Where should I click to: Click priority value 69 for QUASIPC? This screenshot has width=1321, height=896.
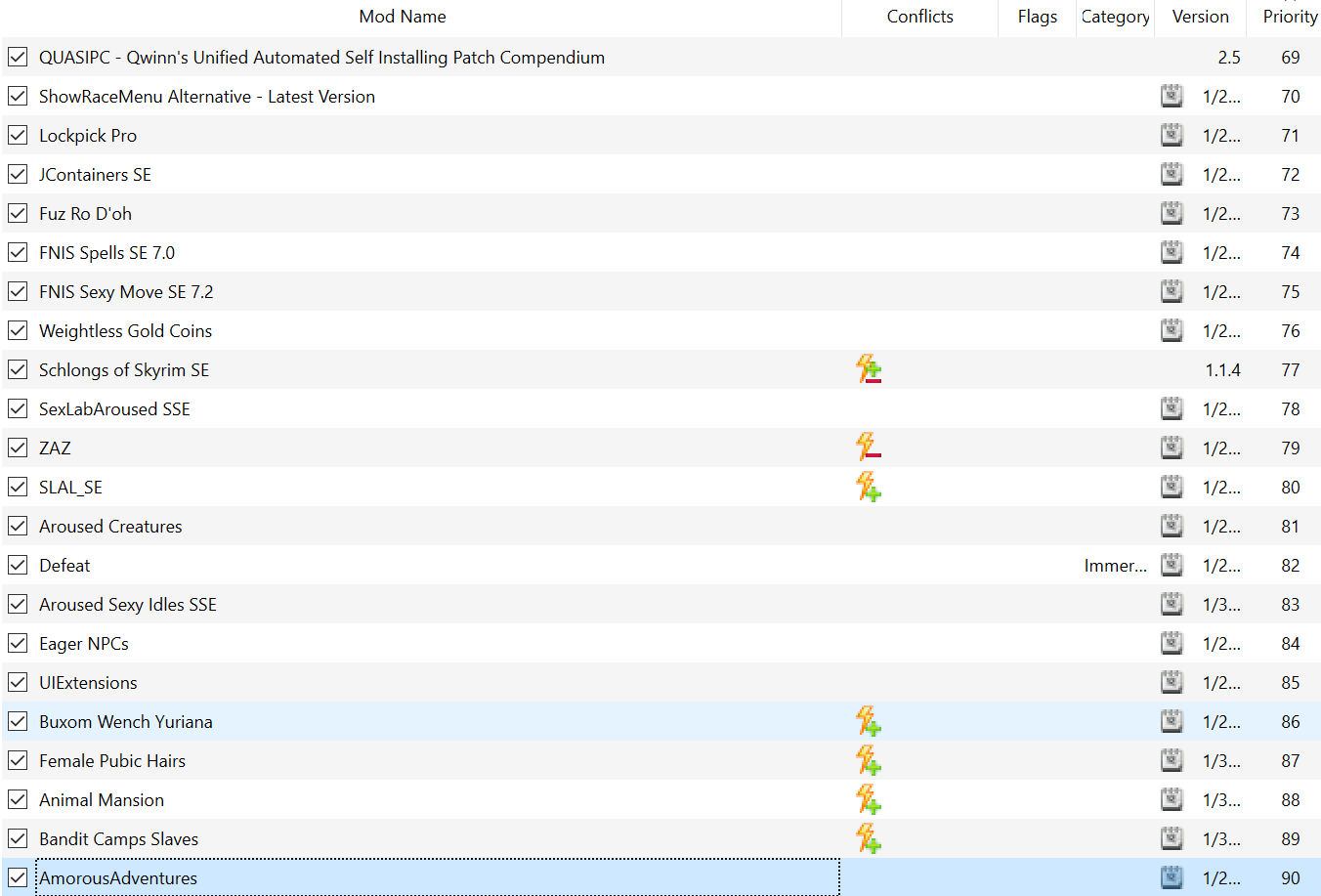click(x=1291, y=58)
